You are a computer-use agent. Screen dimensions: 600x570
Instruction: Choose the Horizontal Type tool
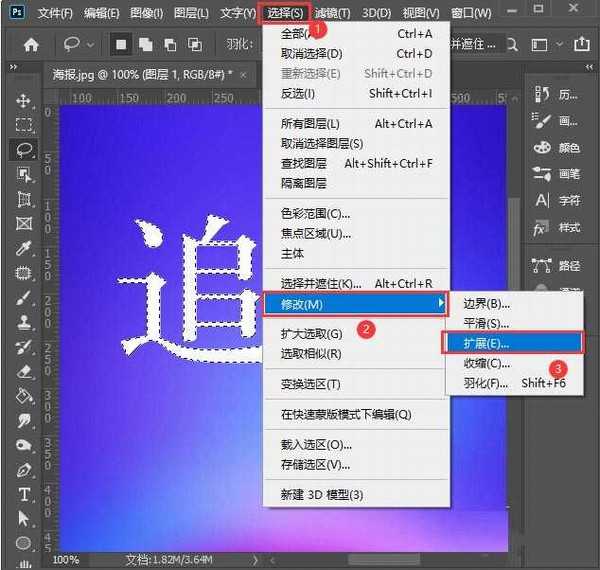(x=24, y=495)
